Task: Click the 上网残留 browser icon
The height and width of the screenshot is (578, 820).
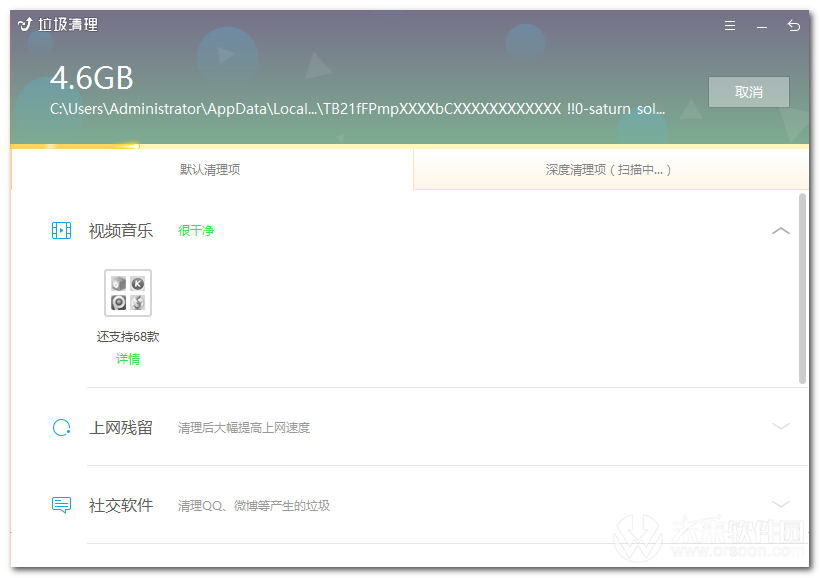Action: 61,428
